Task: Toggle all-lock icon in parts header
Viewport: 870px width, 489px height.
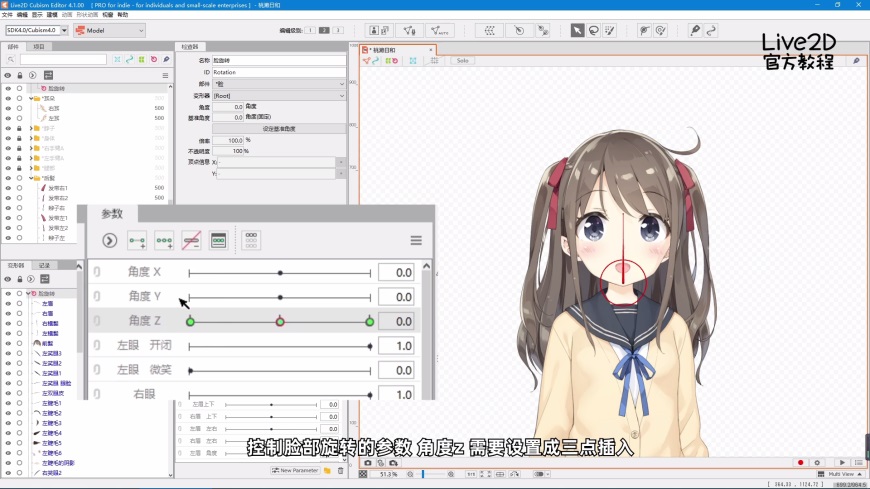Action: point(20,75)
